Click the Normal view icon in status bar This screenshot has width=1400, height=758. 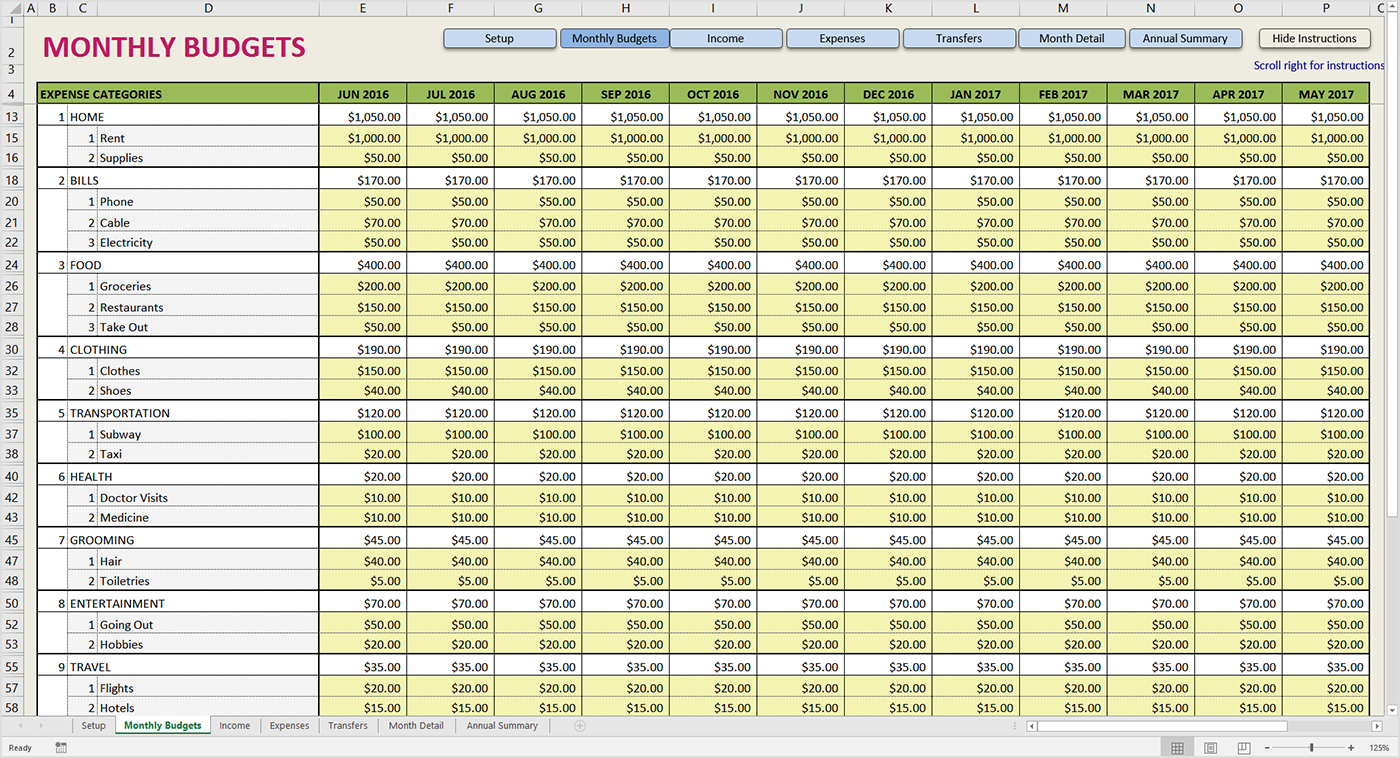click(1177, 748)
